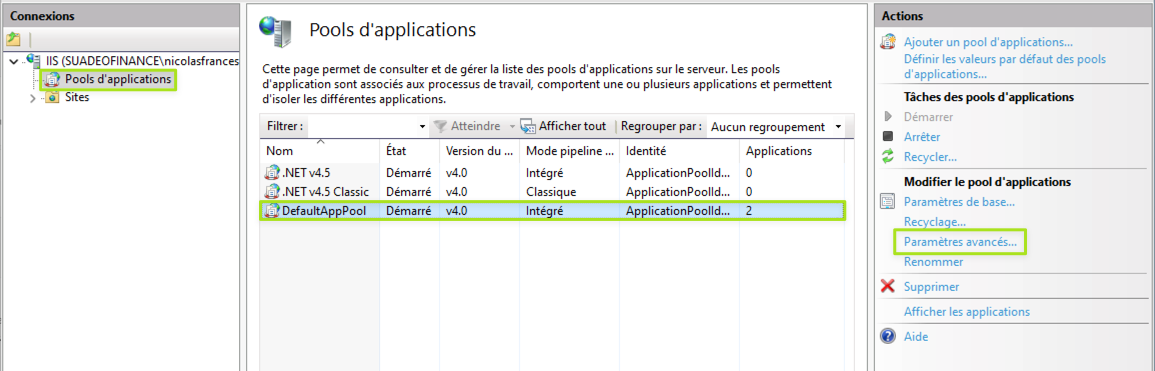
Task: Sort by the Mode pipeline column header
Action: coord(570,150)
